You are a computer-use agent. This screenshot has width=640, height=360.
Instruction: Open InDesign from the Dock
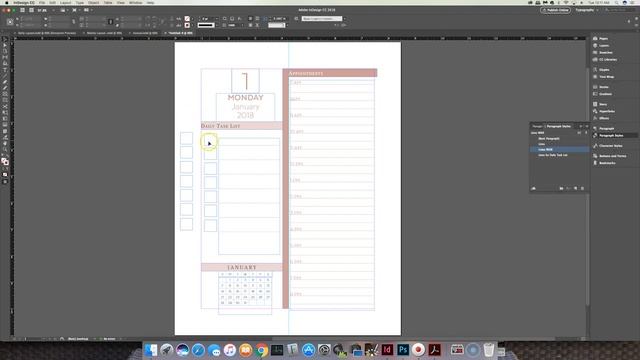point(387,350)
